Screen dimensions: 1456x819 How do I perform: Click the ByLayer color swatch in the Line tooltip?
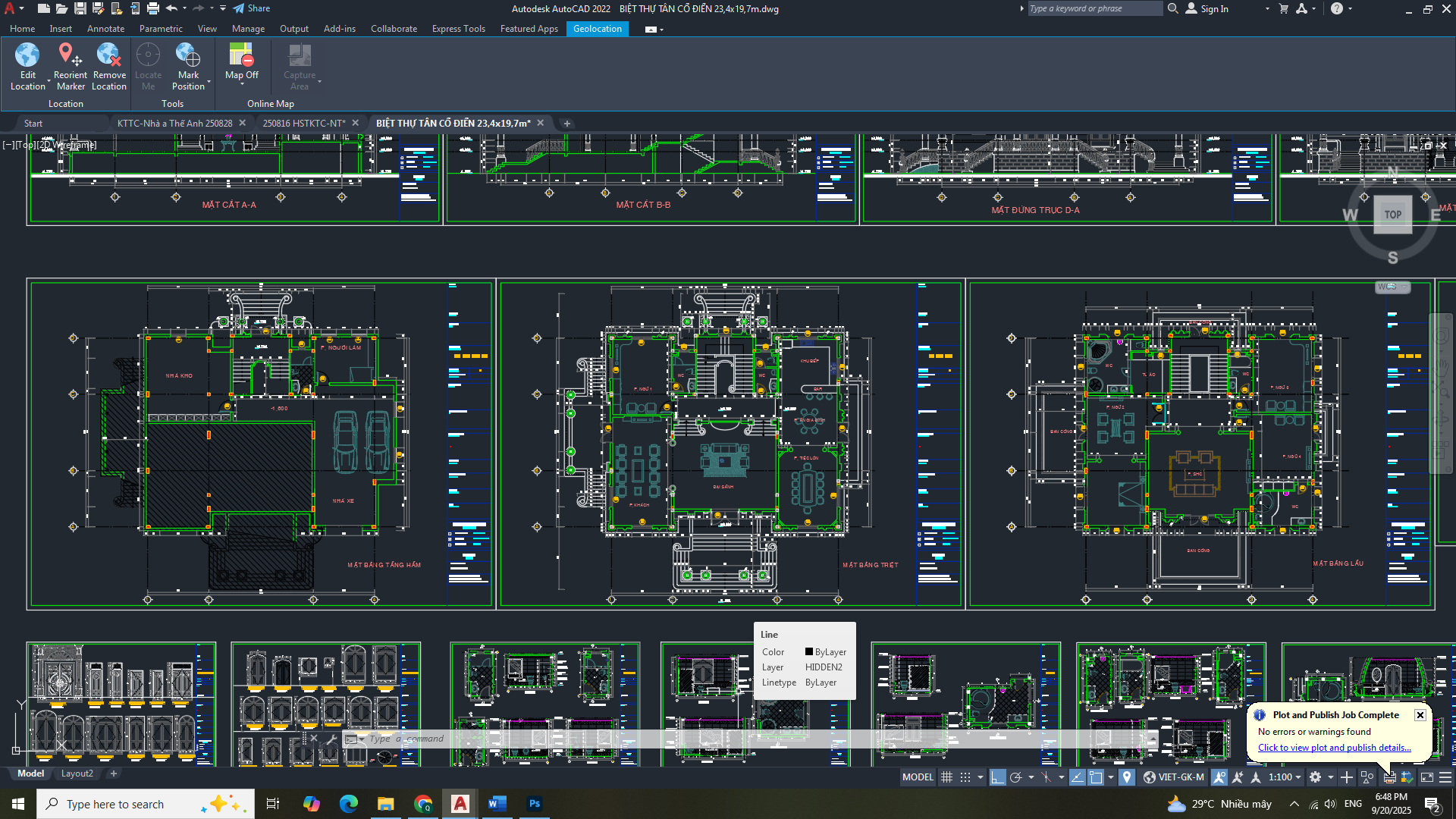(809, 652)
